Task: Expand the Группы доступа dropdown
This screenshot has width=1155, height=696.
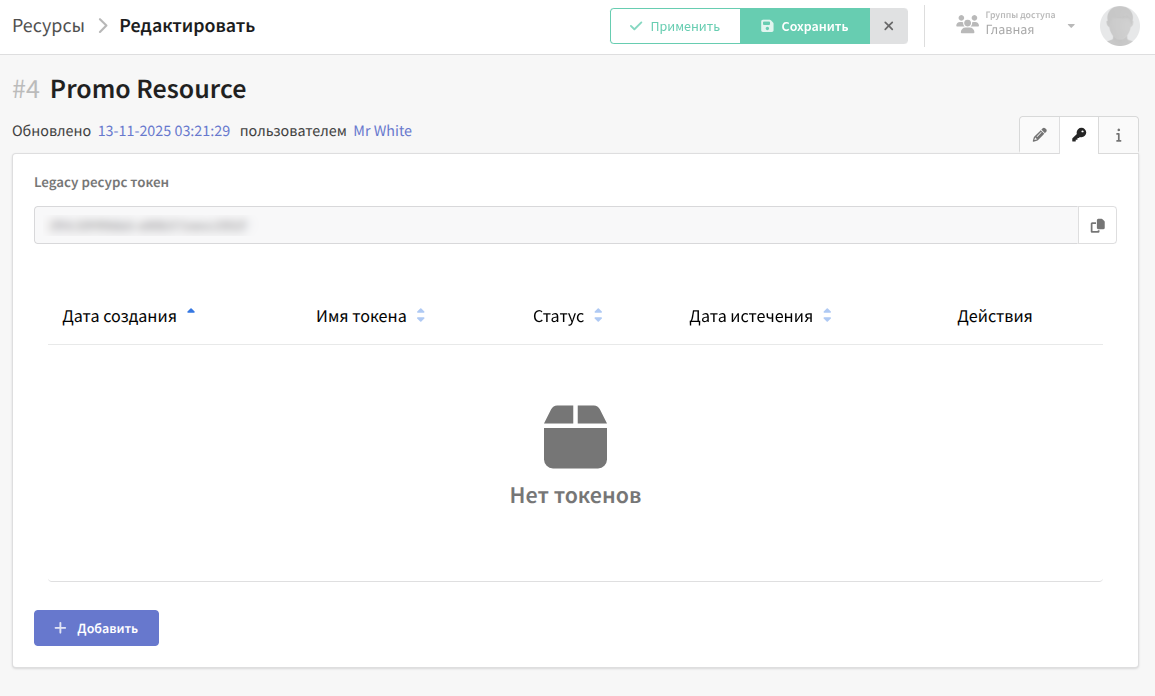Action: click(x=1070, y=26)
